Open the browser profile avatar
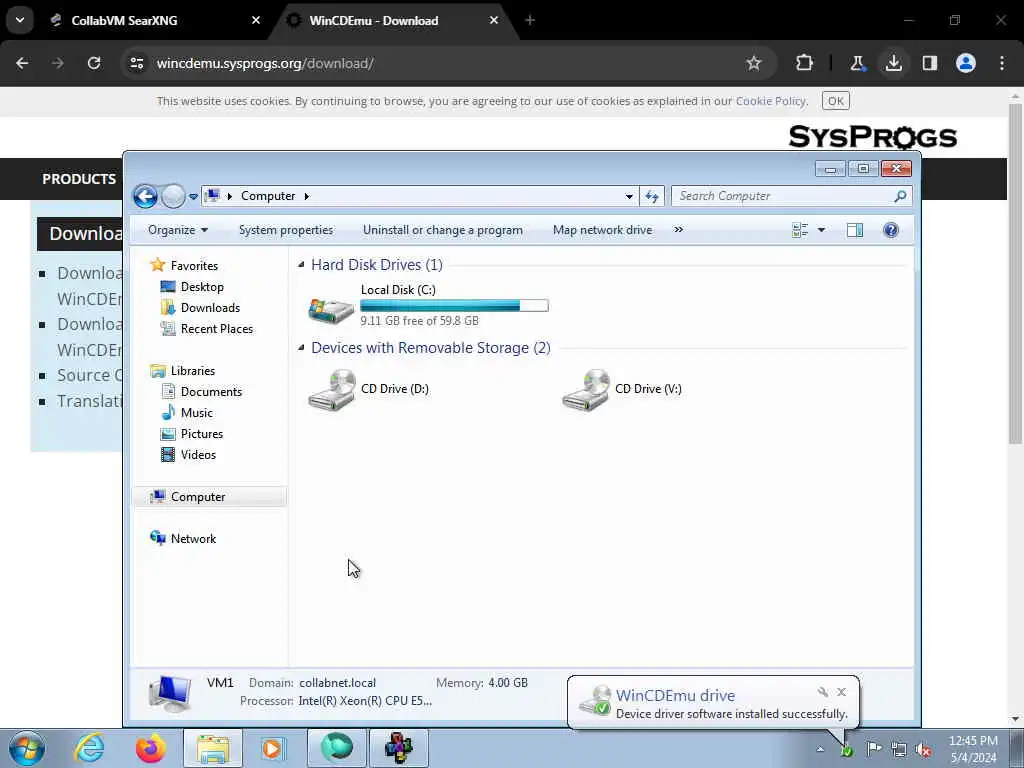Viewport: 1024px width, 768px height. point(966,63)
